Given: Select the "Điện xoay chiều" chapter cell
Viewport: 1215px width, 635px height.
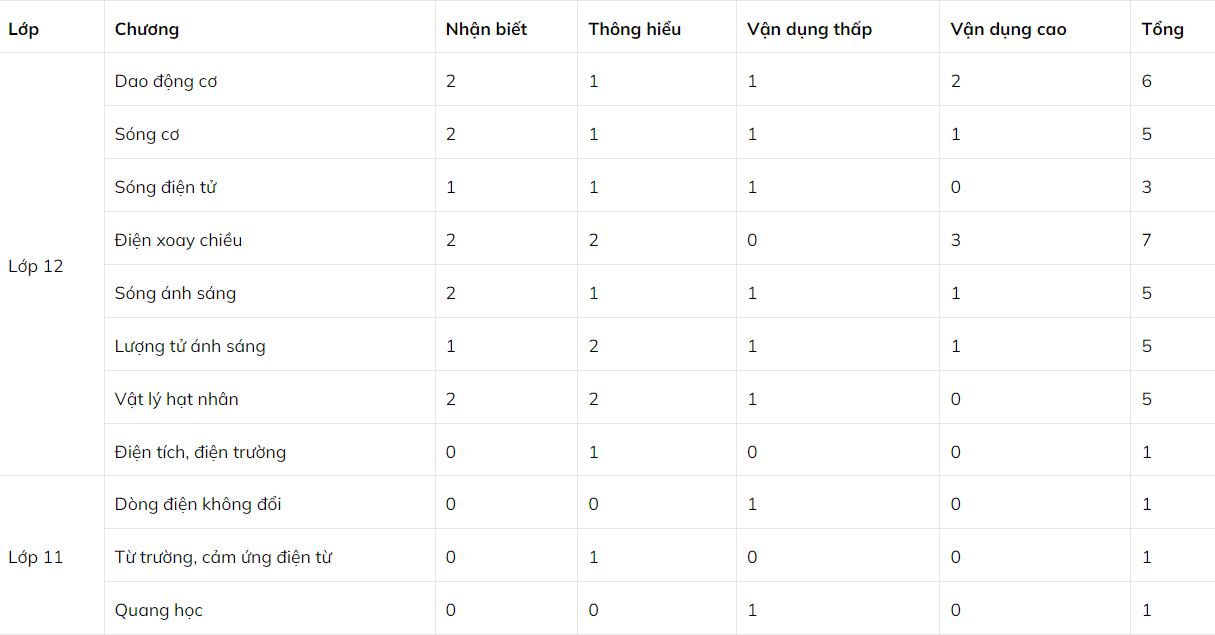Looking at the screenshot, I should pyautogui.click(x=178, y=240).
